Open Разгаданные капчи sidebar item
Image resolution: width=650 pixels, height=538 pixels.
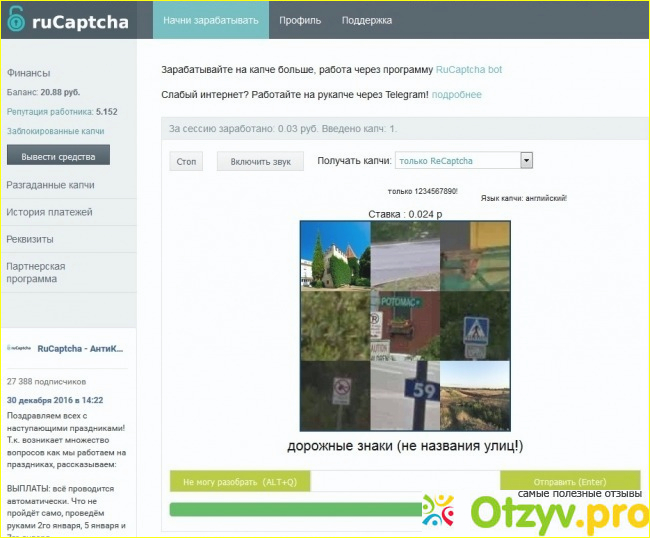tap(51, 185)
